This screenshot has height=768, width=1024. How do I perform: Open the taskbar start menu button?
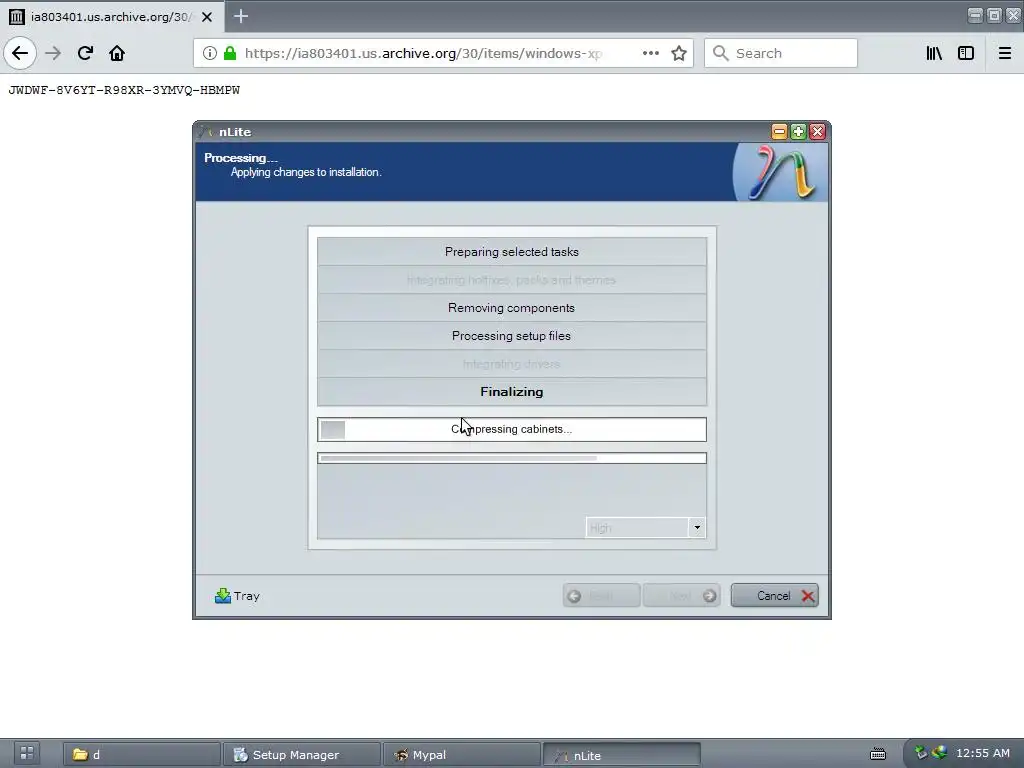click(x=27, y=754)
